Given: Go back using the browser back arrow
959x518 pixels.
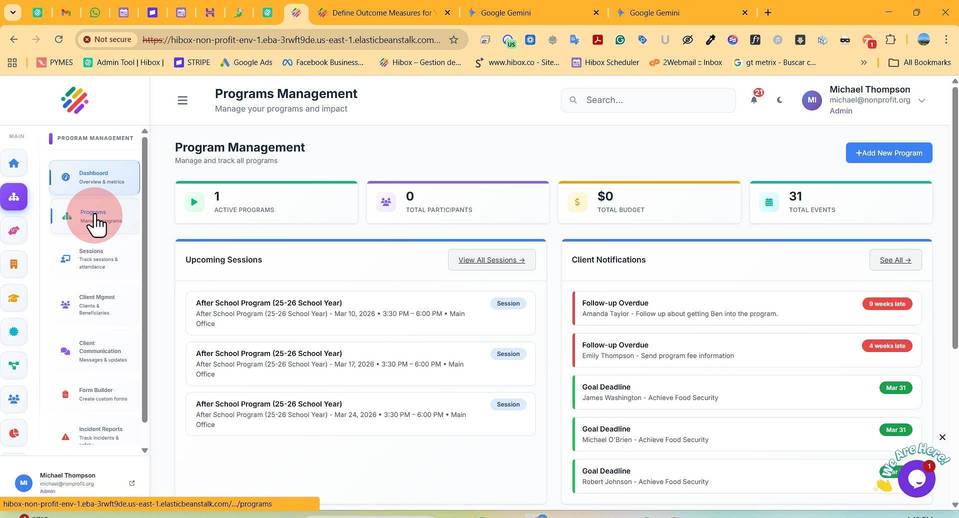Looking at the screenshot, I should pyautogui.click(x=13, y=39).
